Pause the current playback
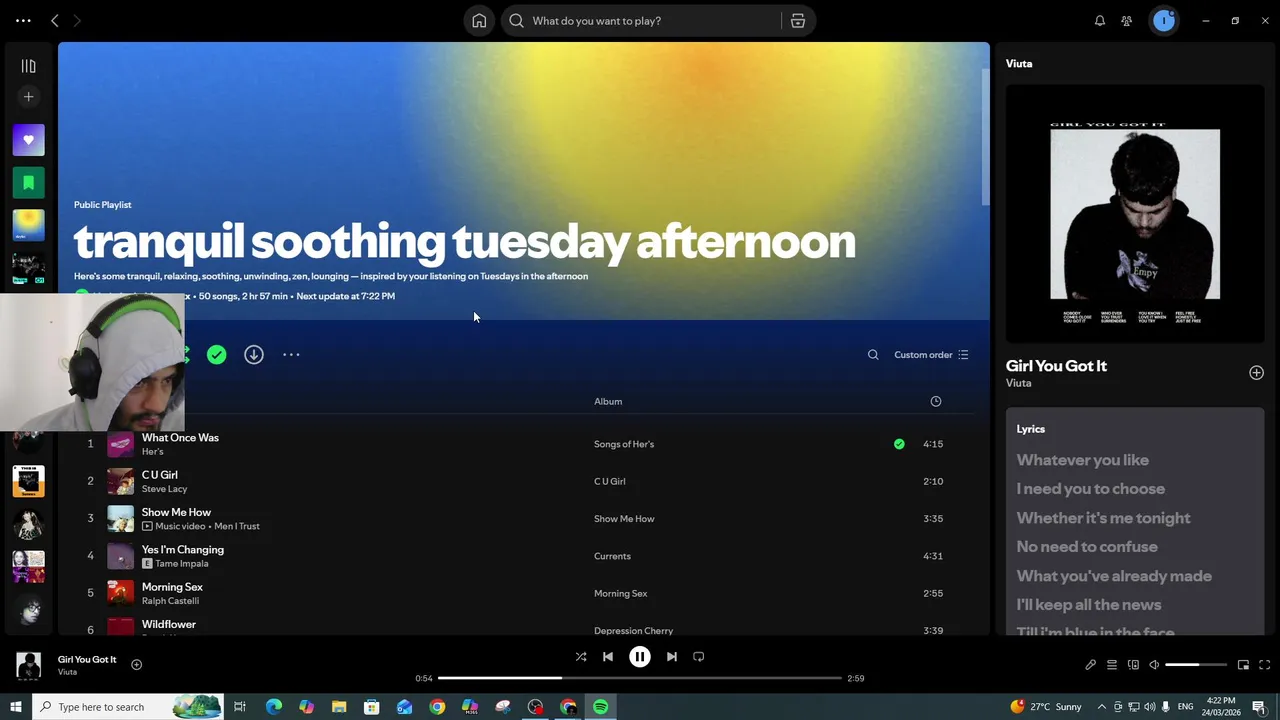Image resolution: width=1280 pixels, height=720 pixels. 640,657
